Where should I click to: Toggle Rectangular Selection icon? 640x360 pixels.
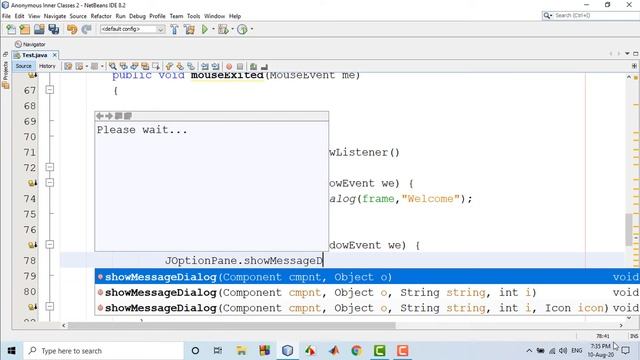156,66
